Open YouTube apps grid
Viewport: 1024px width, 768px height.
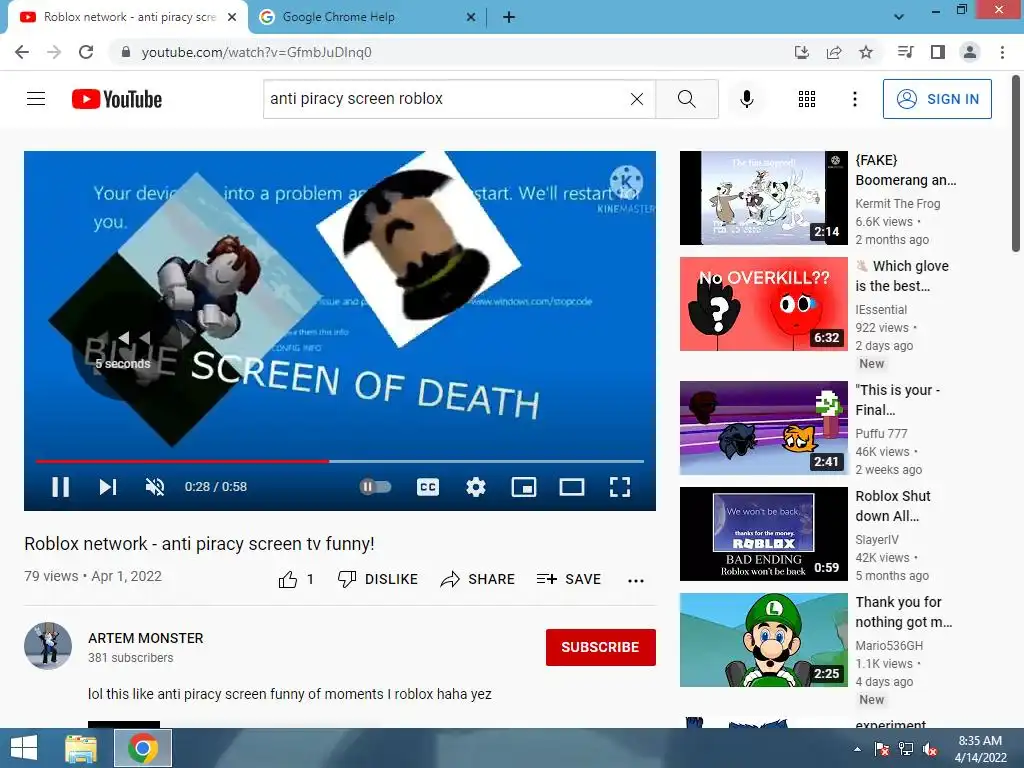(x=807, y=99)
